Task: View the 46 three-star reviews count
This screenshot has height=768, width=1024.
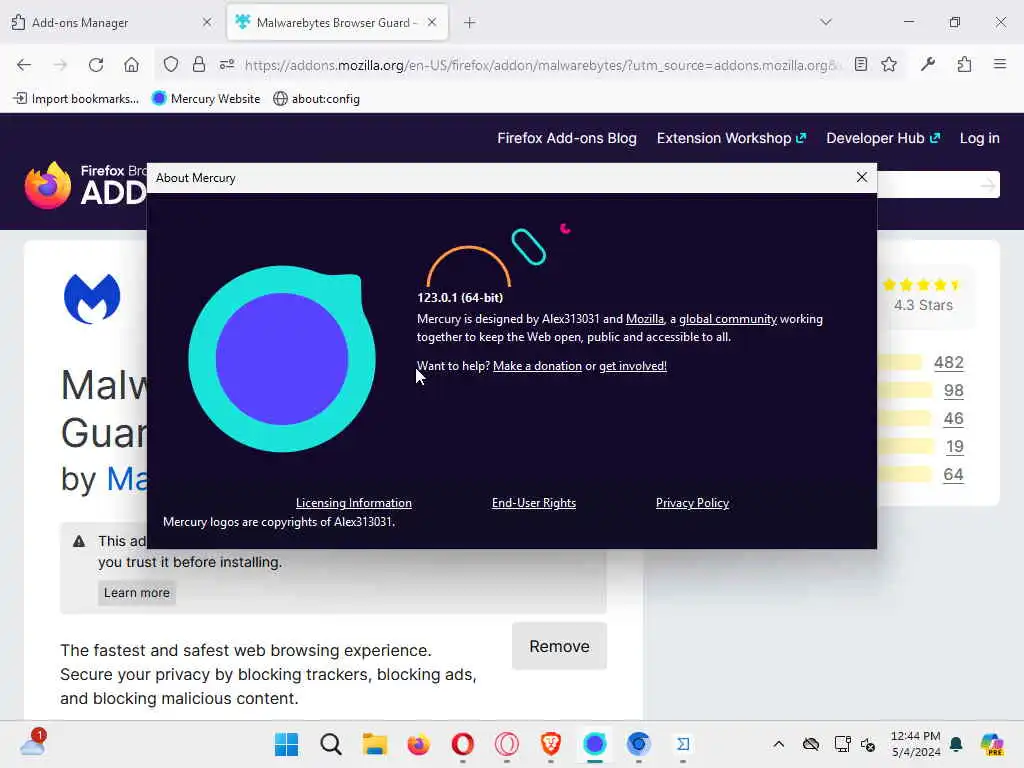Action: pyautogui.click(x=953, y=419)
